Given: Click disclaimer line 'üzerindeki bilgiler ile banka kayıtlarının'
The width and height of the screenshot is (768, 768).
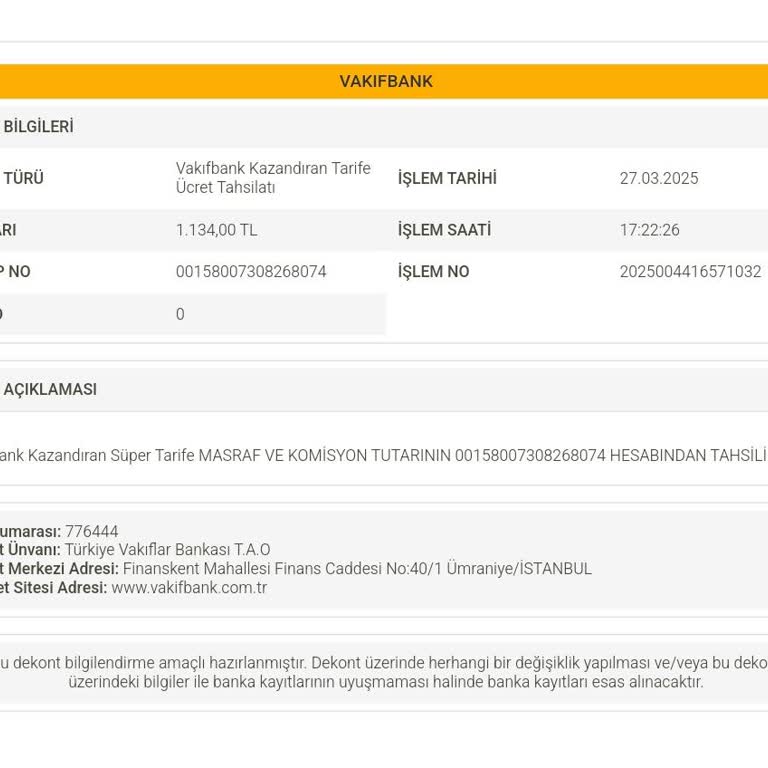Looking at the screenshot, I should [386, 682].
